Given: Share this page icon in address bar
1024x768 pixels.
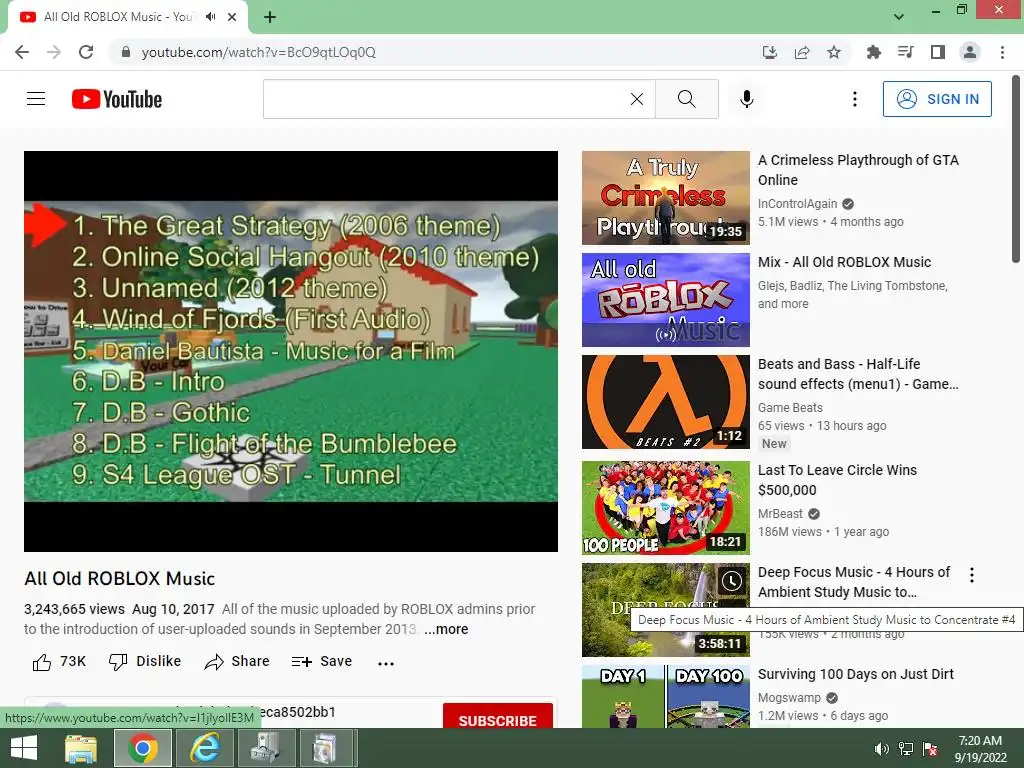Looking at the screenshot, I should tap(802, 52).
